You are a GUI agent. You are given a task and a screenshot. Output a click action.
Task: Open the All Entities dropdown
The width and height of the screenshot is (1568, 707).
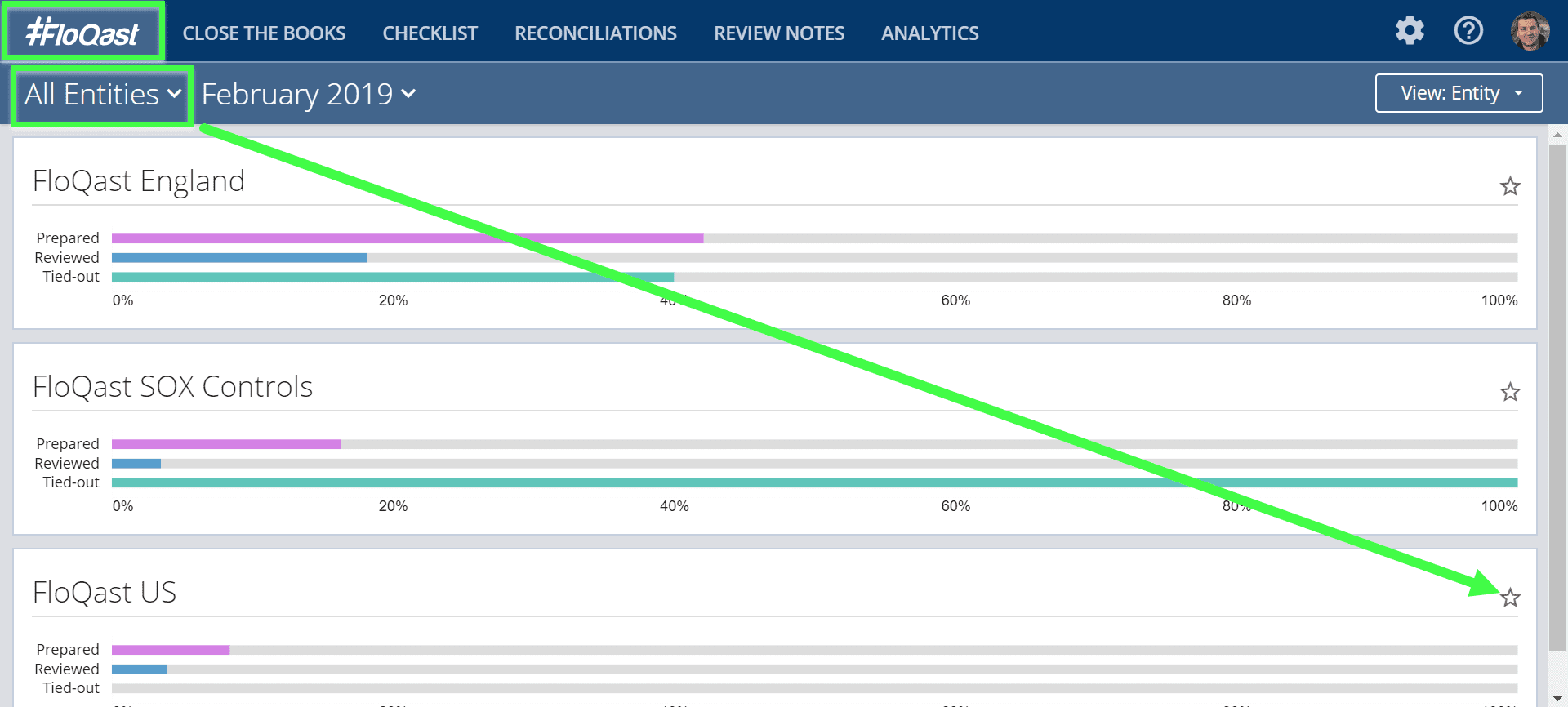[x=103, y=95]
